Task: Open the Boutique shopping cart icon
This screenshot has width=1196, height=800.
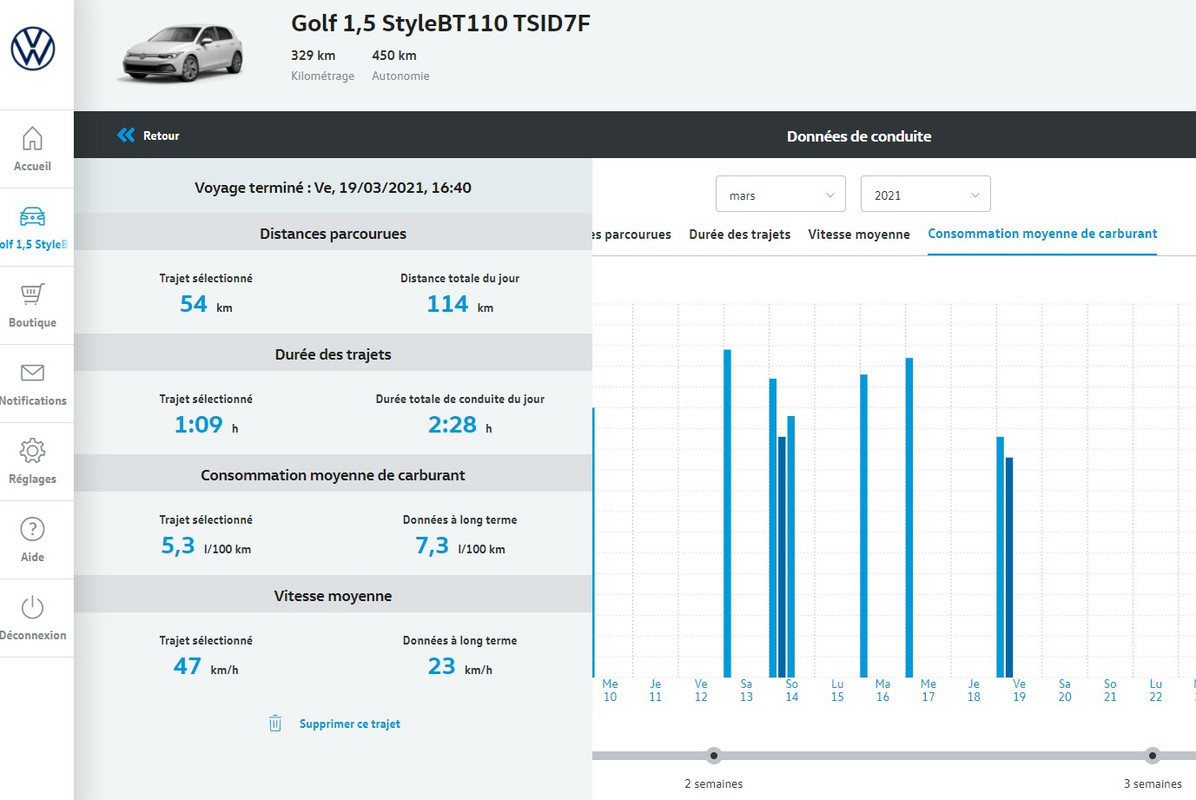Action: [32, 294]
